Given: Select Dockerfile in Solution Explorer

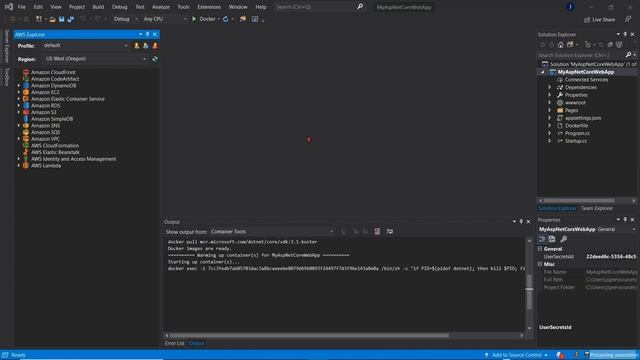Looking at the screenshot, I should [x=576, y=126].
